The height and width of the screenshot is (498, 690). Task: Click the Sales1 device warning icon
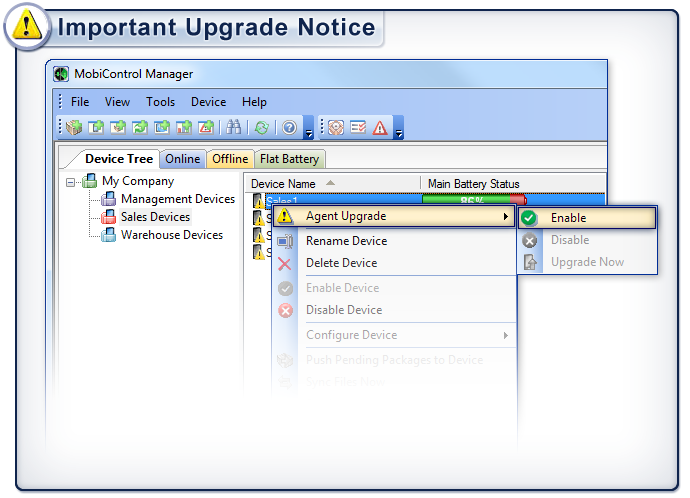click(x=258, y=200)
